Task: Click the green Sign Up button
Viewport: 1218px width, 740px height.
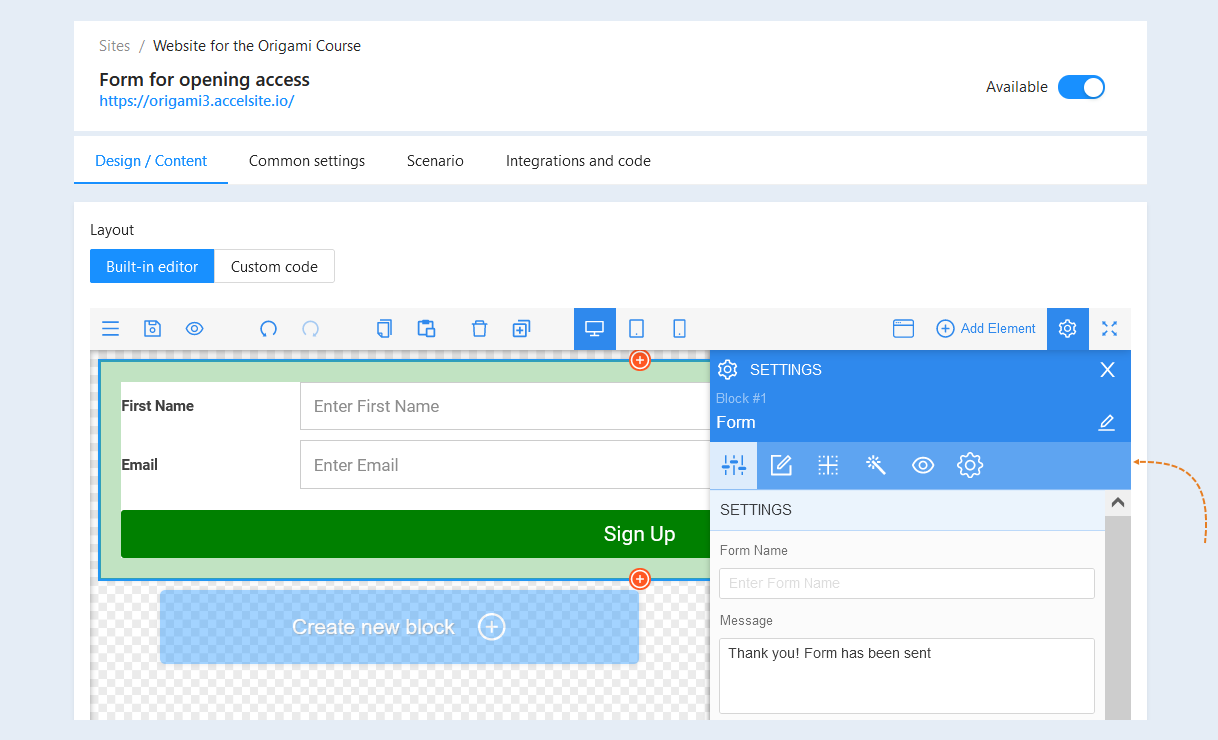Action: 415,534
